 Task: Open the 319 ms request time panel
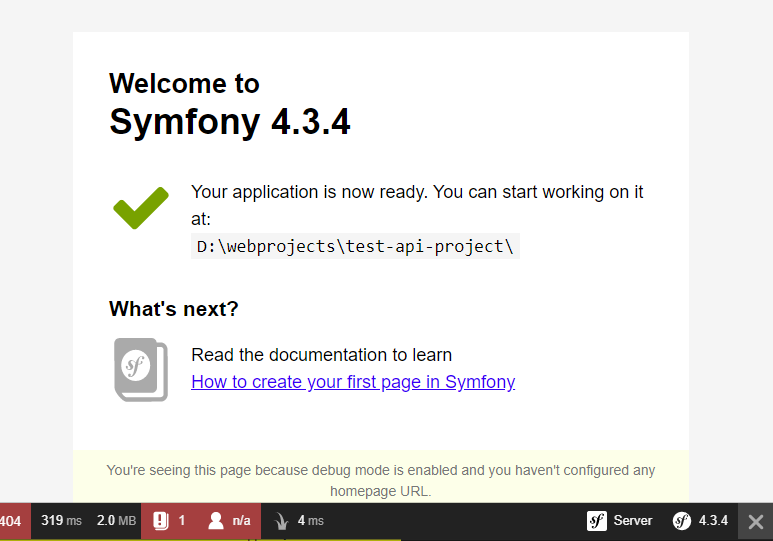(61, 521)
